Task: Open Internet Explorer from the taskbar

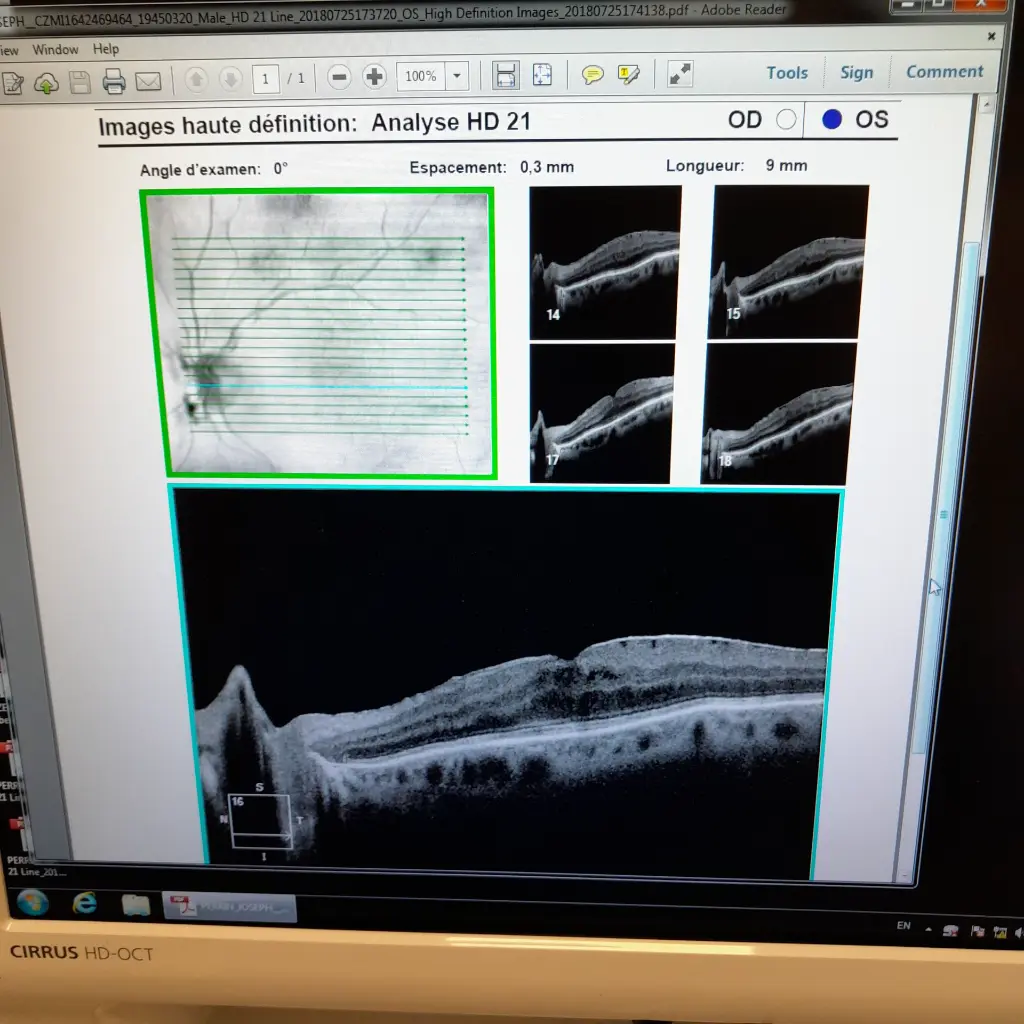Action: click(x=85, y=903)
